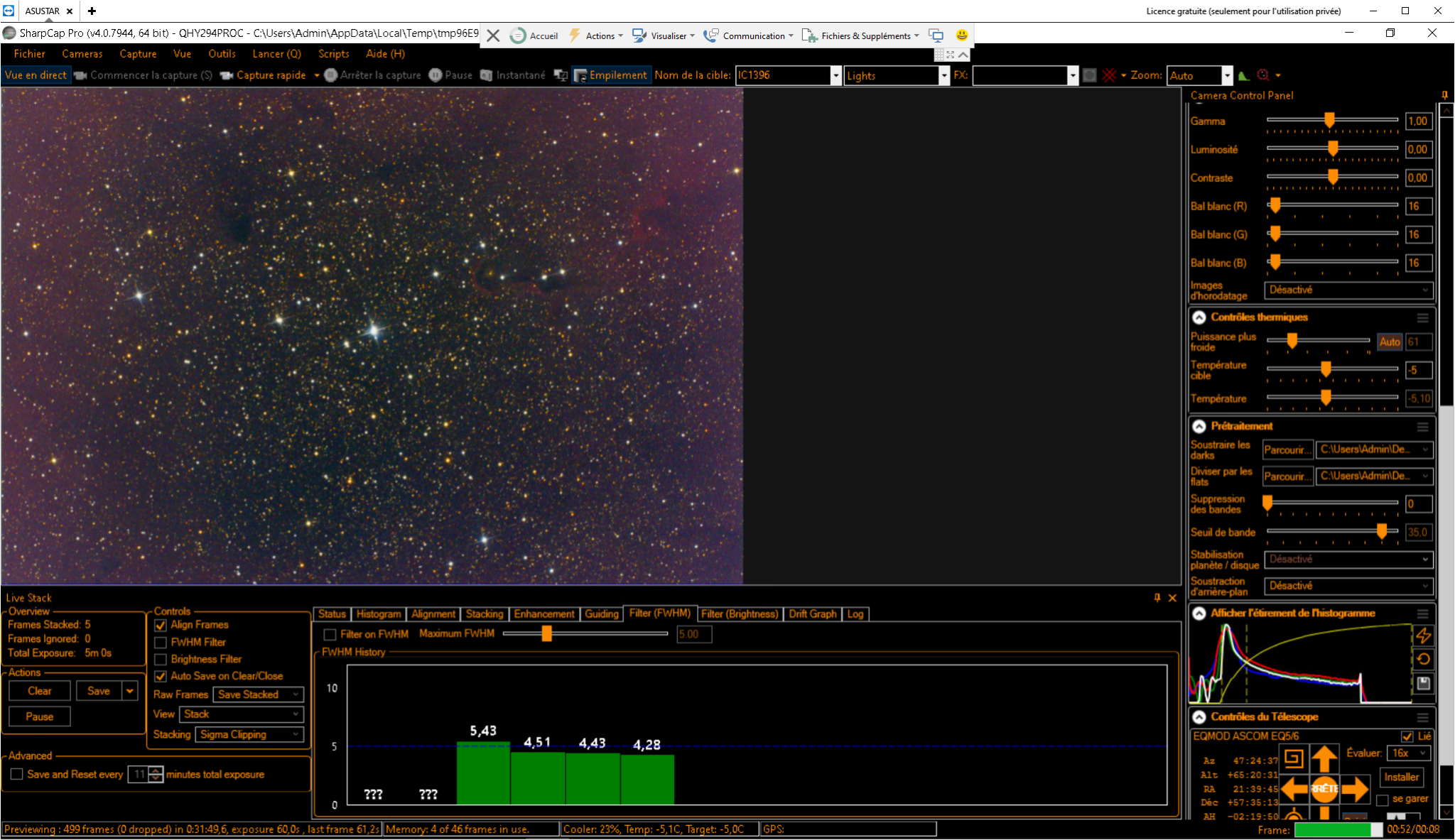This screenshot has width=1455, height=840.
Task: Click the Save button in Live Stack
Action: pos(99,691)
